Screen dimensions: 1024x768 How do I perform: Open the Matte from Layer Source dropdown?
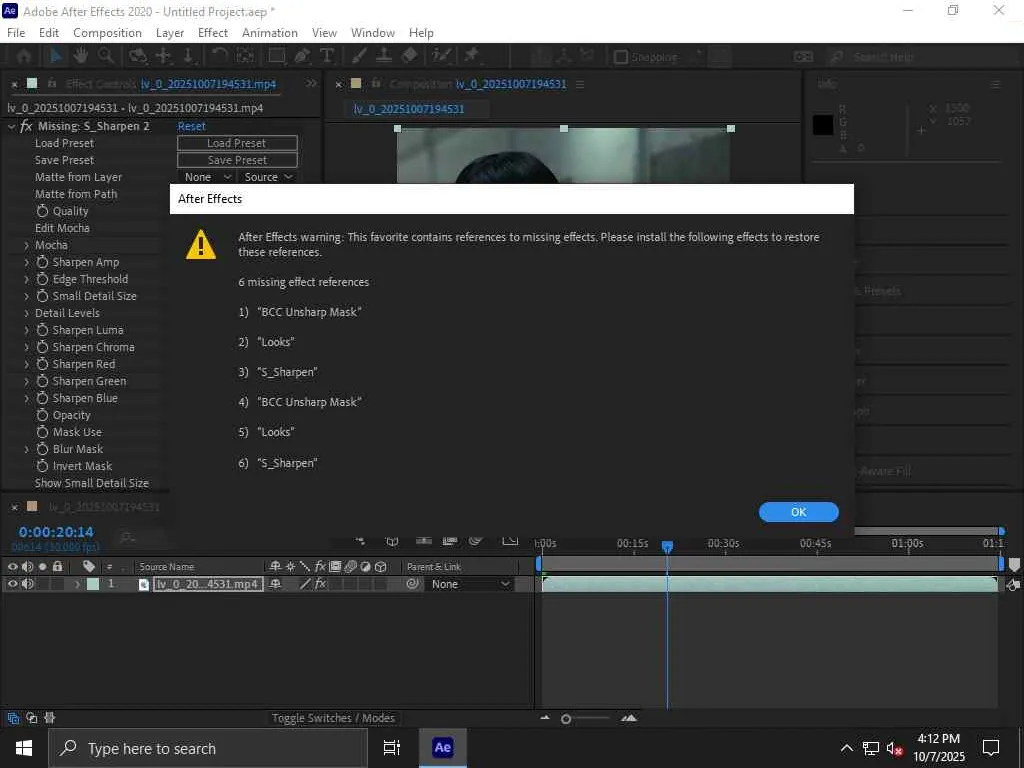coord(267,177)
